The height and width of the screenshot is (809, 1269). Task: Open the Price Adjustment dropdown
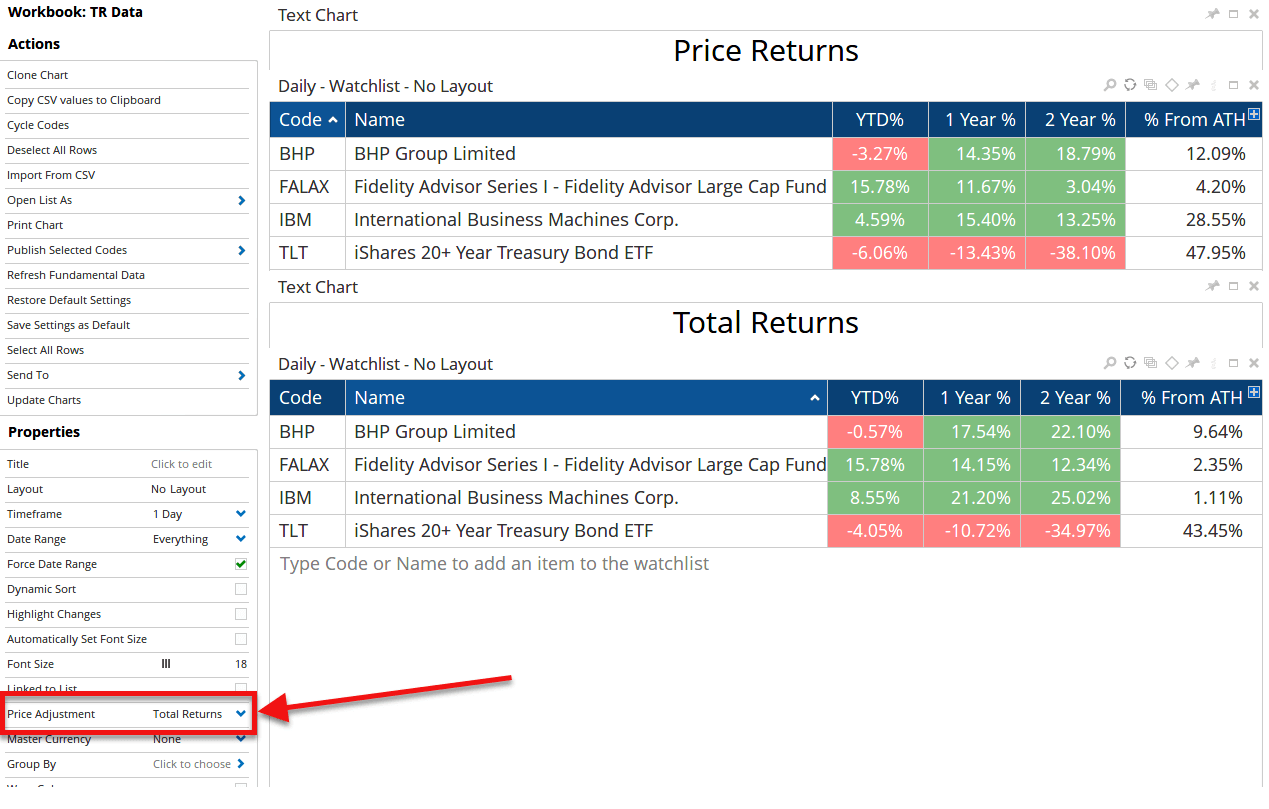click(x=238, y=713)
